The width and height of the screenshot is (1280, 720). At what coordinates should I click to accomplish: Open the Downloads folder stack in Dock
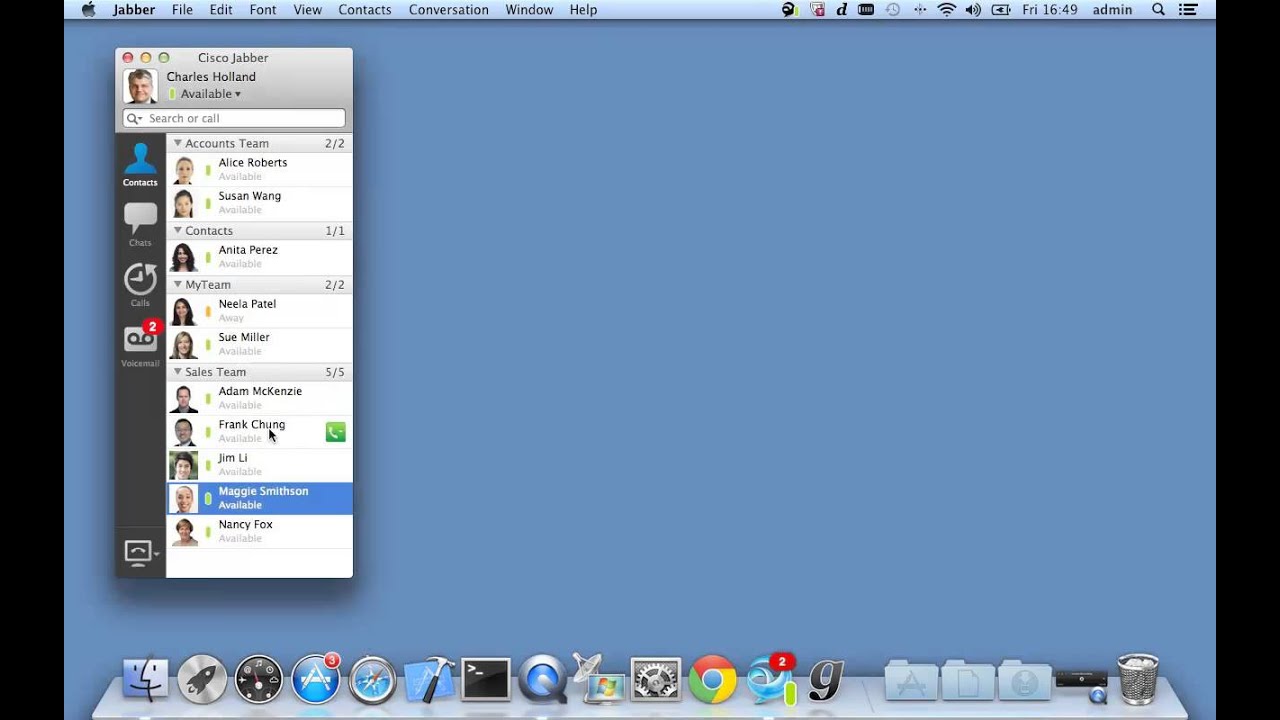coord(1024,679)
